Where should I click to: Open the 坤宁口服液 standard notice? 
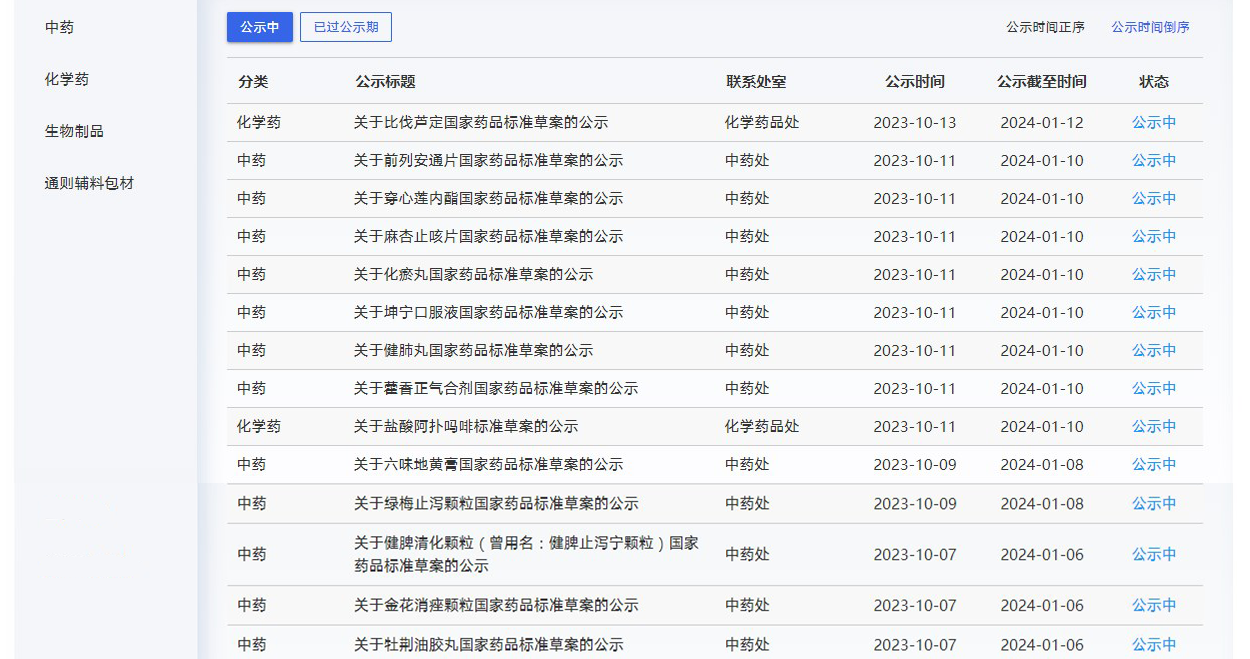click(x=487, y=313)
